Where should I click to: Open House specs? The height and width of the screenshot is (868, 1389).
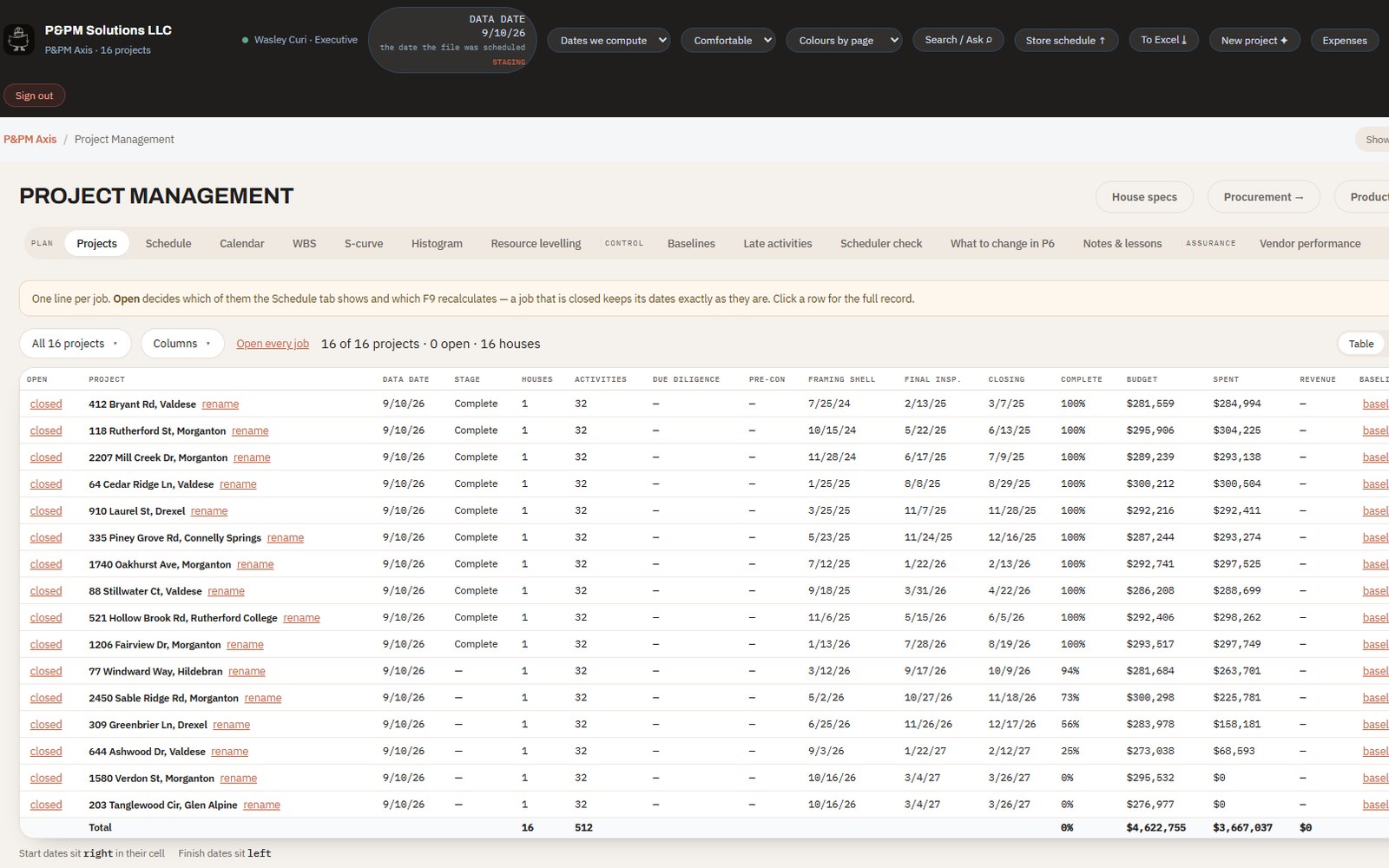pos(1144,197)
